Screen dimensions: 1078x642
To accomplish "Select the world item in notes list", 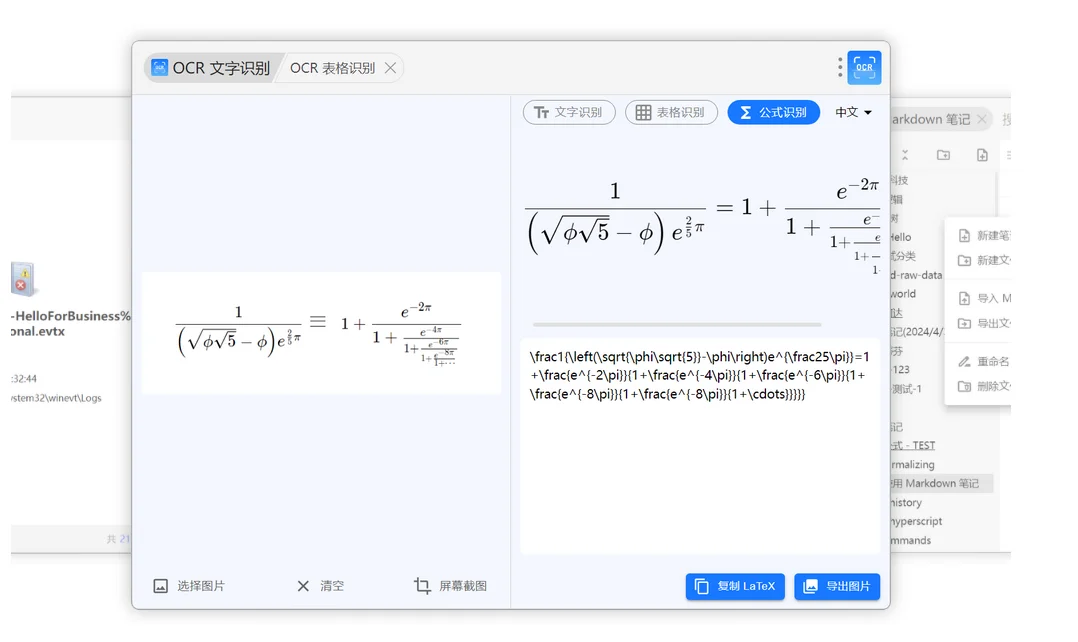I will (903, 294).
